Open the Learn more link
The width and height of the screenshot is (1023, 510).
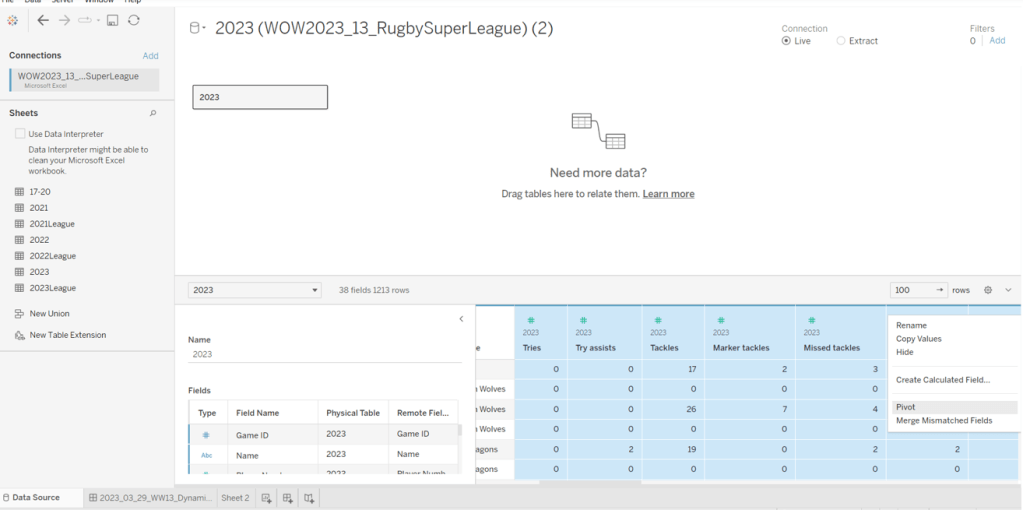point(668,194)
